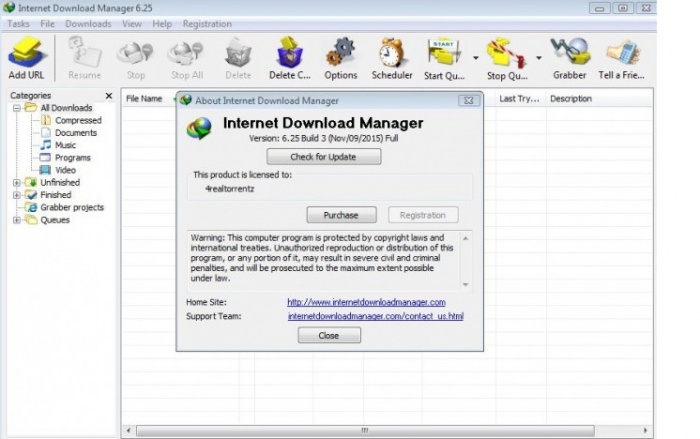Screen dimensions: 700x439
Task: Click the Tell a Friend icon
Action: (x=621, y=59)
